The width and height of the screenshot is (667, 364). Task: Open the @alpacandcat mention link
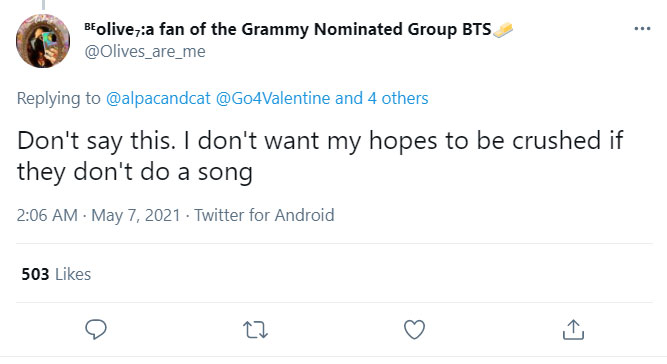tap(158, 98)
